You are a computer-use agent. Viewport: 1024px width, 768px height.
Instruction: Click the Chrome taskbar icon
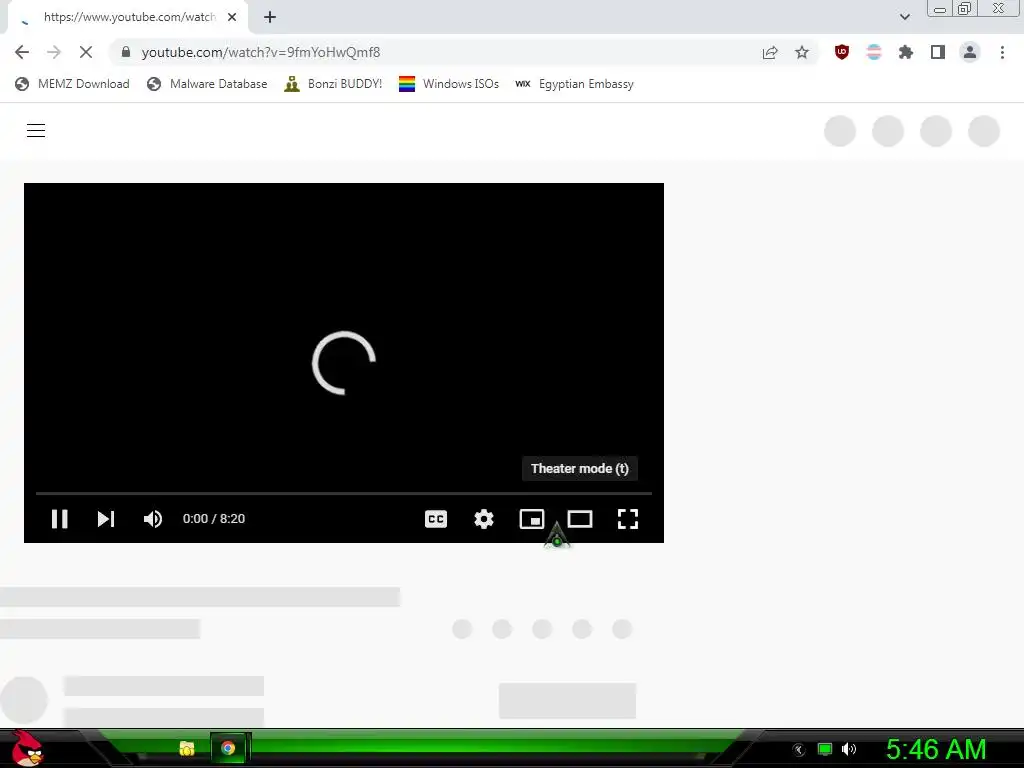tap(228, 748)
